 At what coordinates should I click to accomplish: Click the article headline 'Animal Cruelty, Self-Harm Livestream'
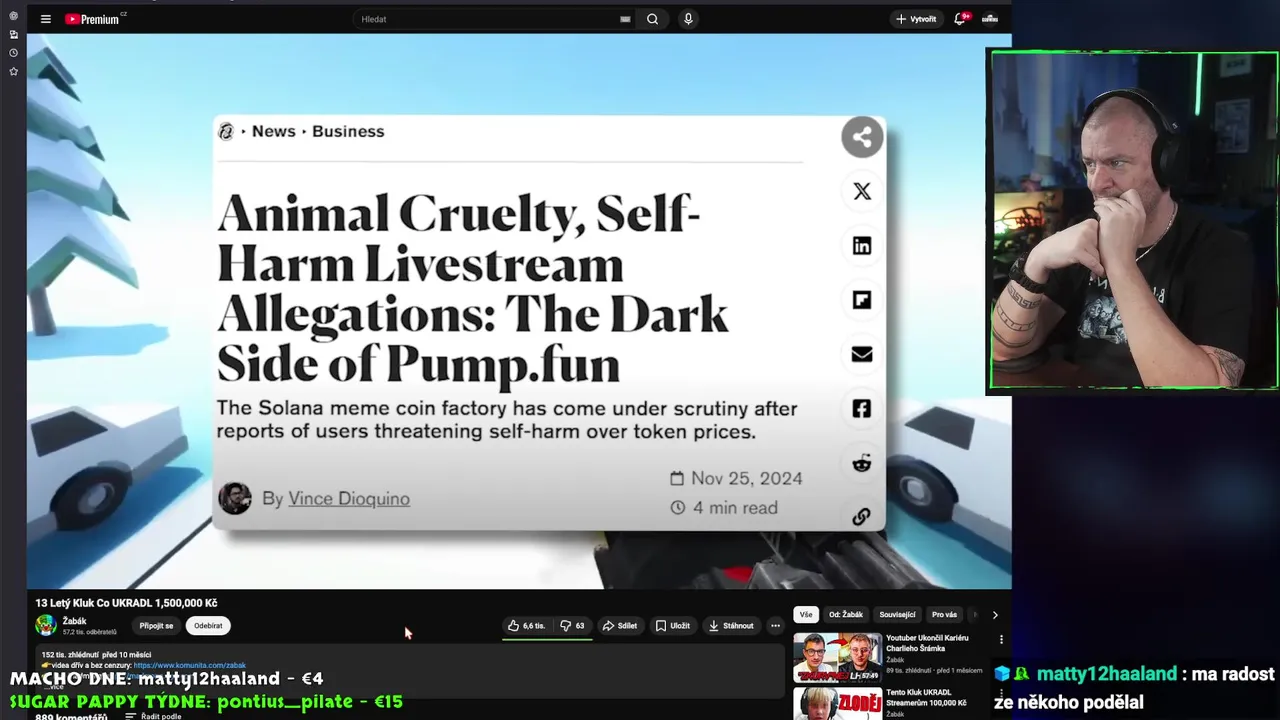tap(473, 288)
